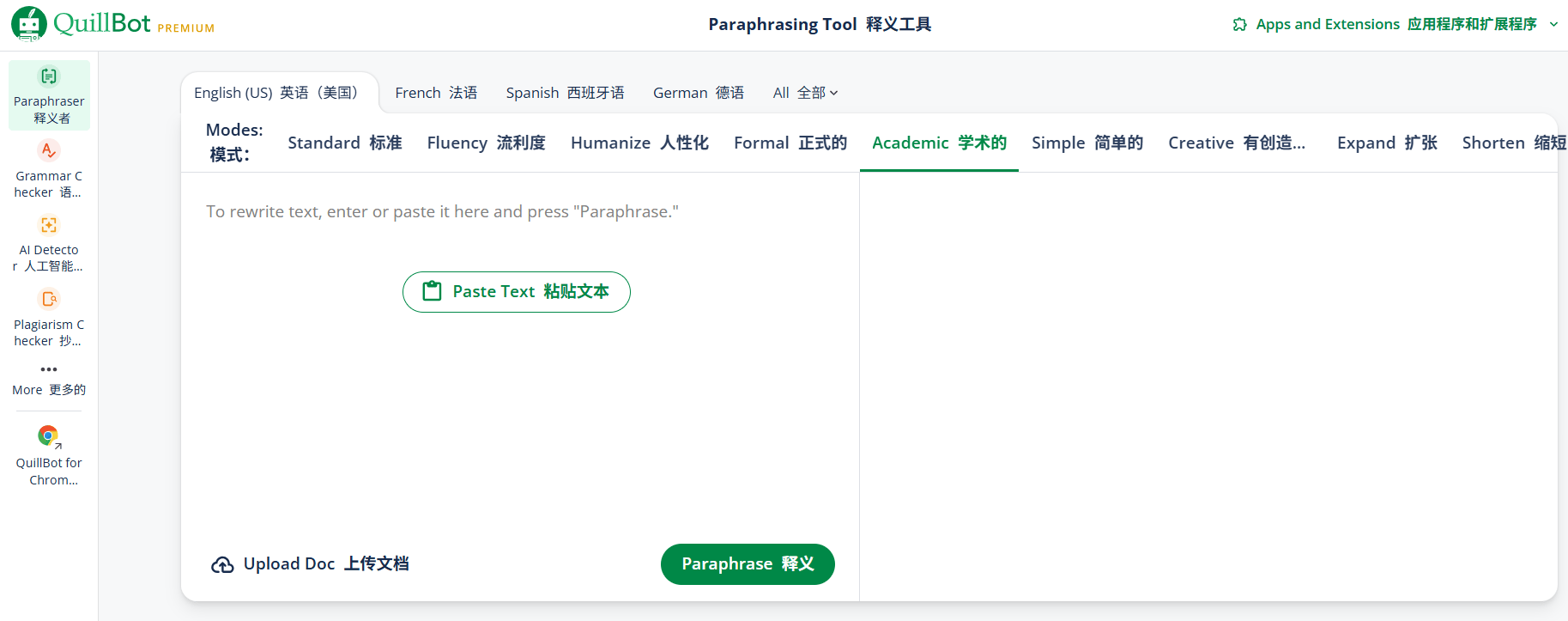The image size is (1568, 621).
Task: Switch to the French language tab
Action: [436, 93]
